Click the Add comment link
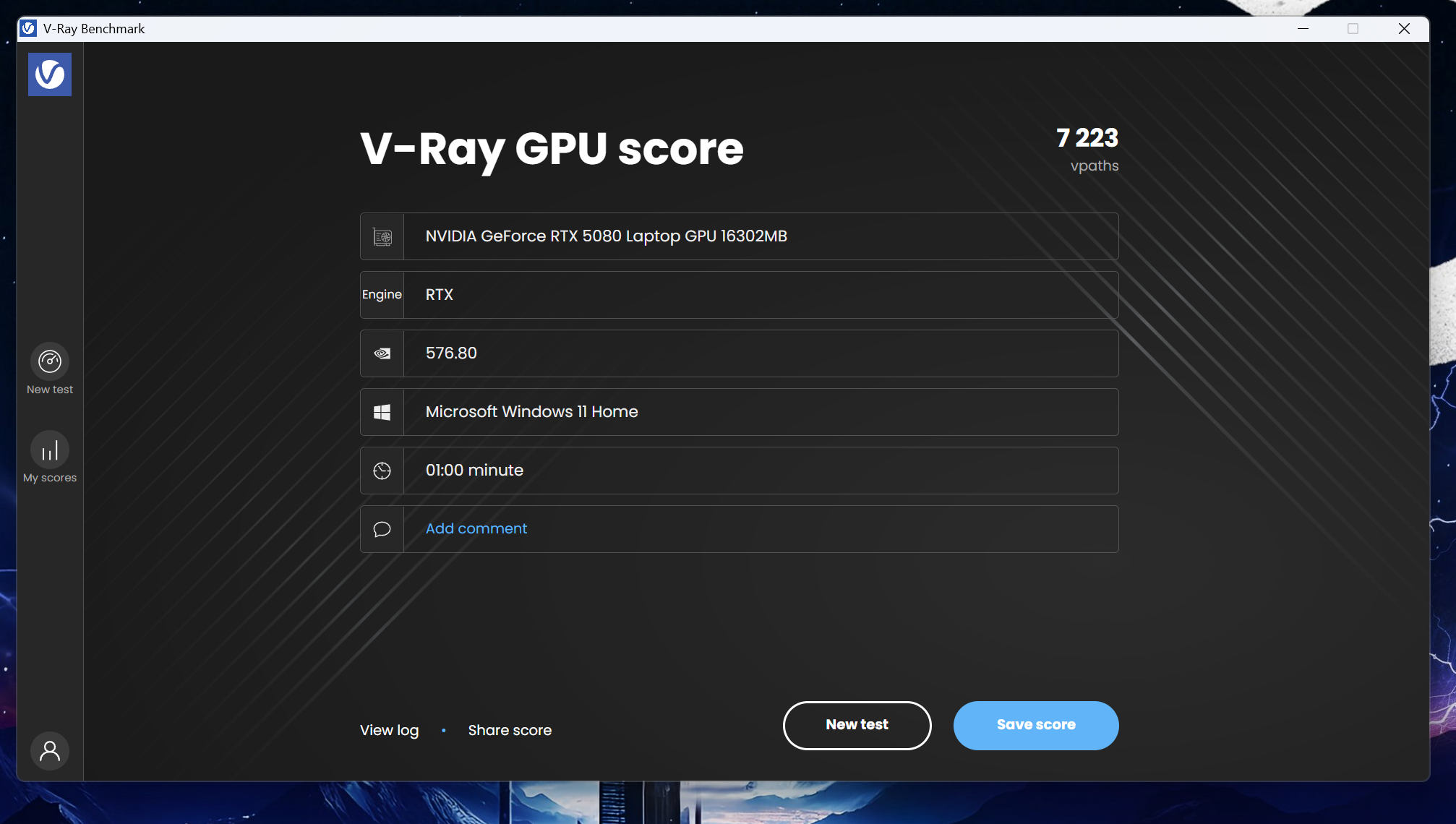The width and height of the screenshot is (1456, 824). [x=476, y=528]
